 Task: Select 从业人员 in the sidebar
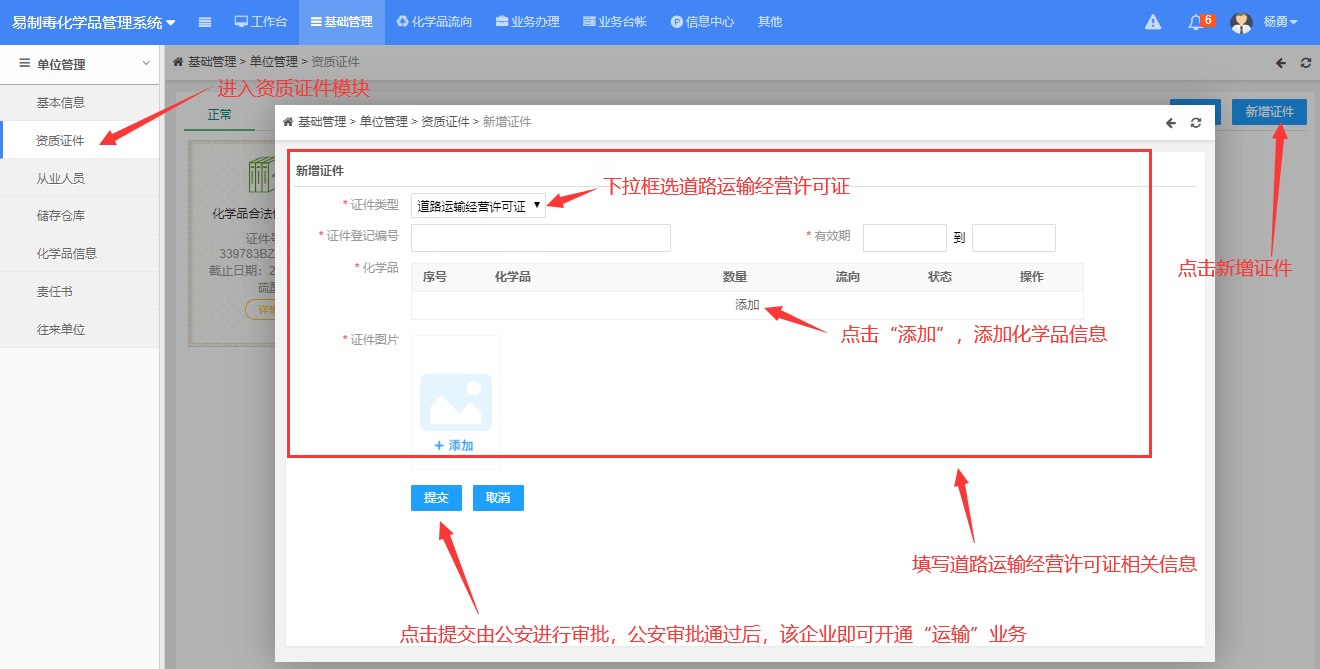point(61,178)
